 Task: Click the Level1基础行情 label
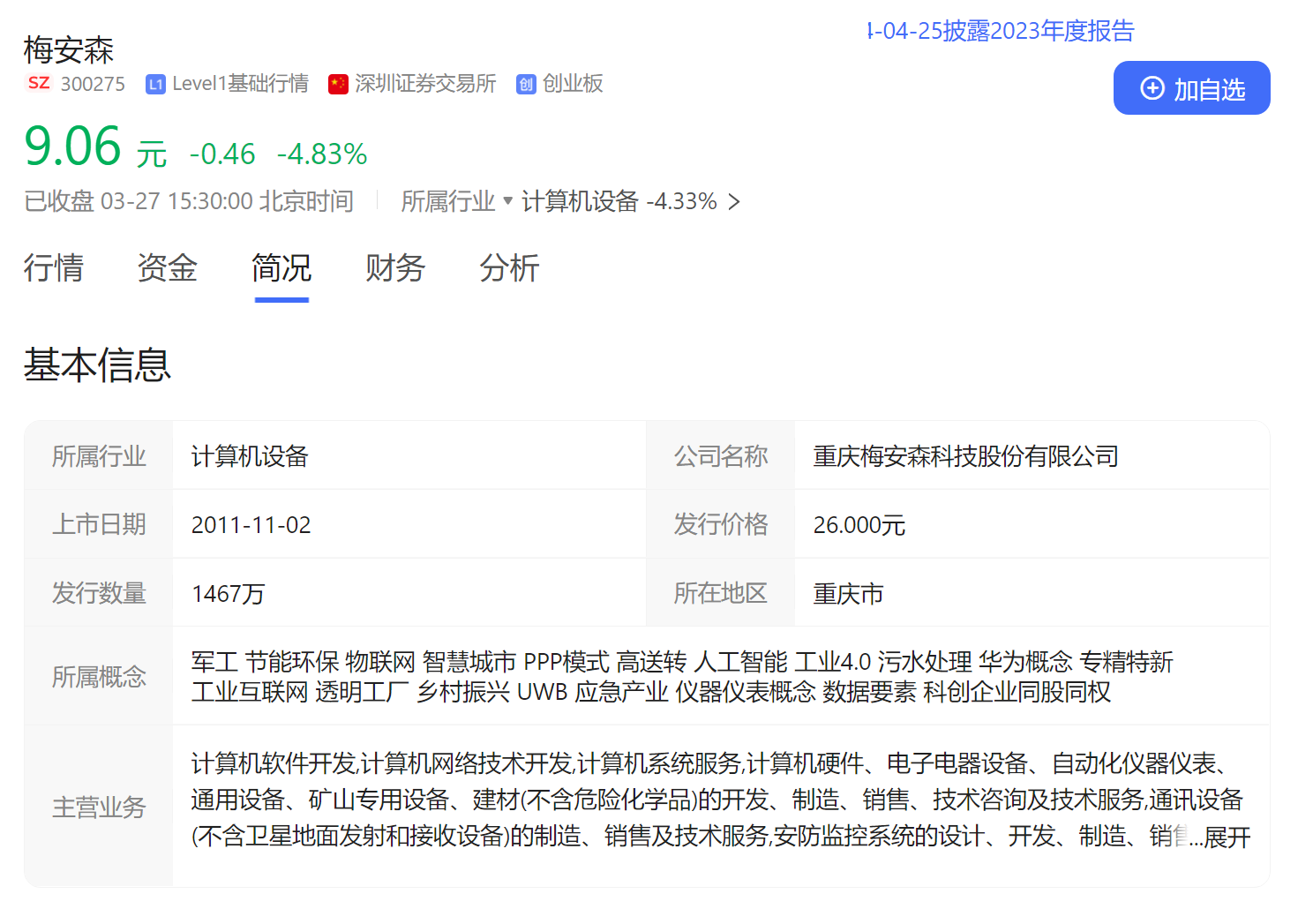240,84
